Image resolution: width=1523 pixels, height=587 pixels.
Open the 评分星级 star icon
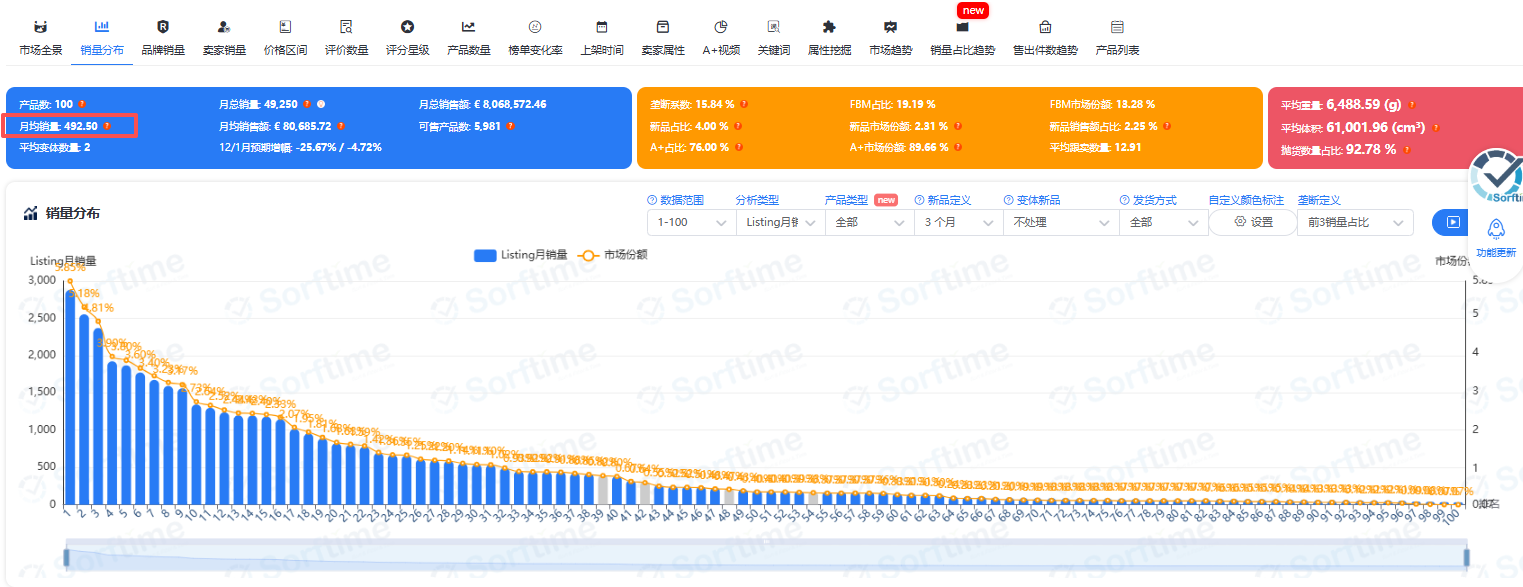pos(407,27)
